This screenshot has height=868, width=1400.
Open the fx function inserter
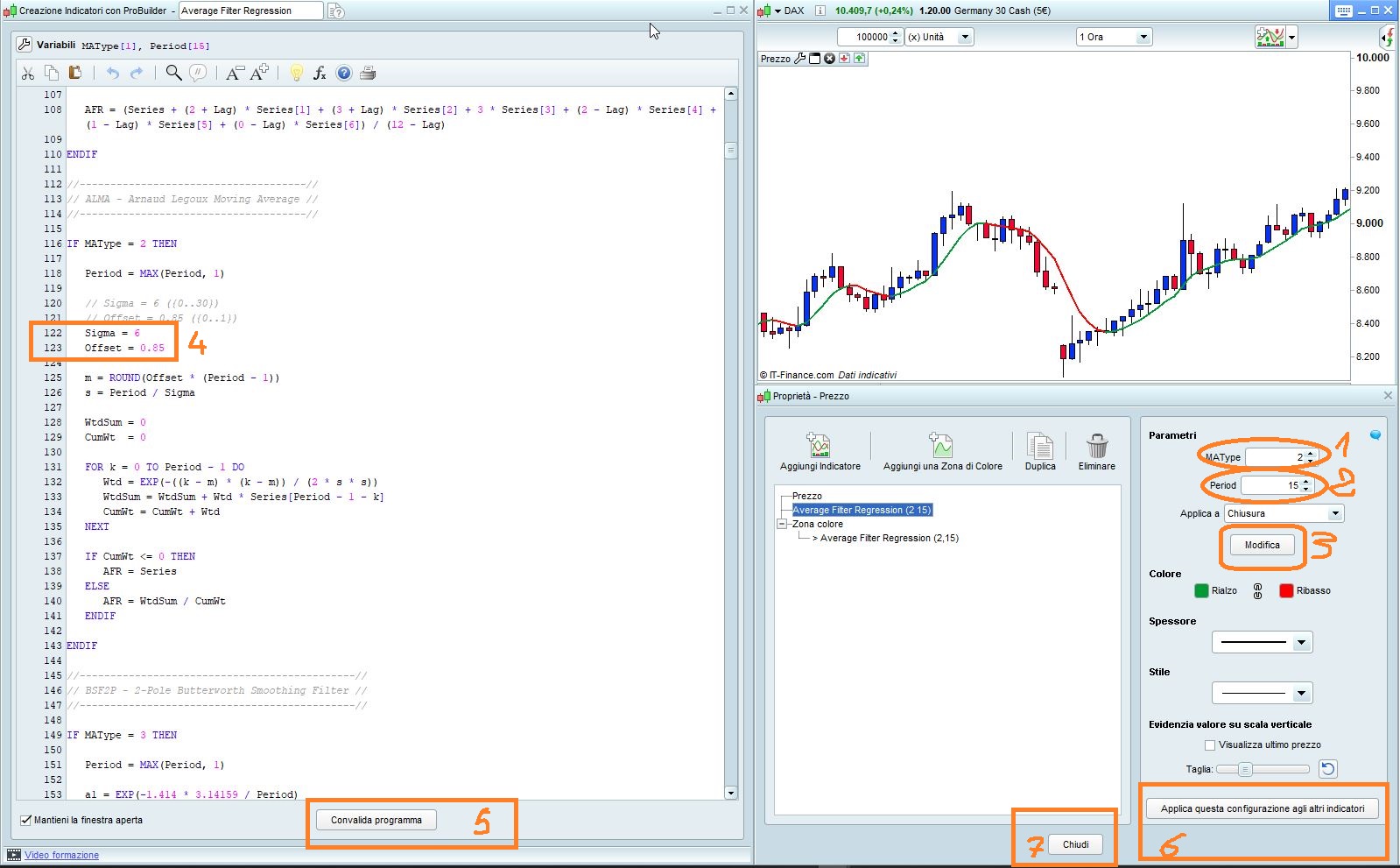click(x=320, y=74)
